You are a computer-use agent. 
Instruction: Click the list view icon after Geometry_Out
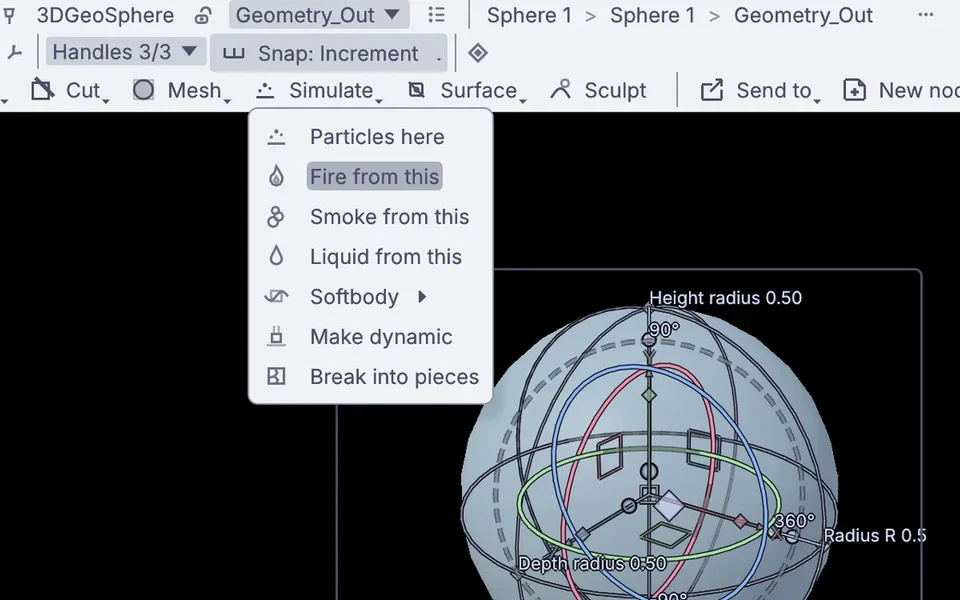(x=437, y=15)
